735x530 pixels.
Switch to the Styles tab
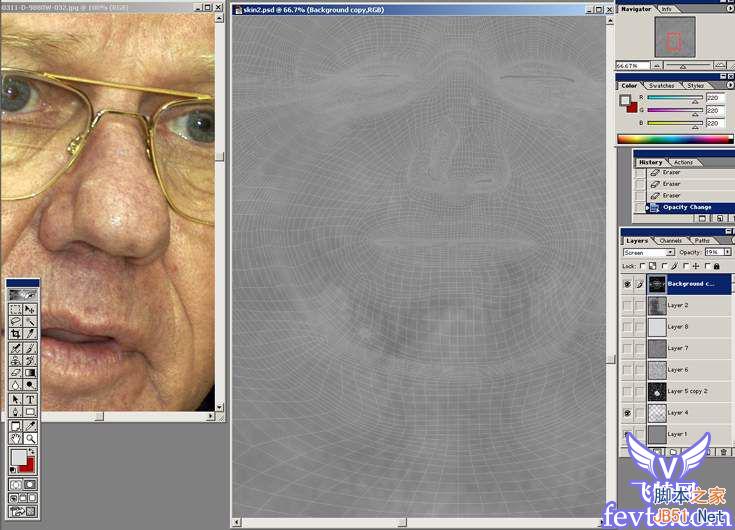(x=696, y=86)
